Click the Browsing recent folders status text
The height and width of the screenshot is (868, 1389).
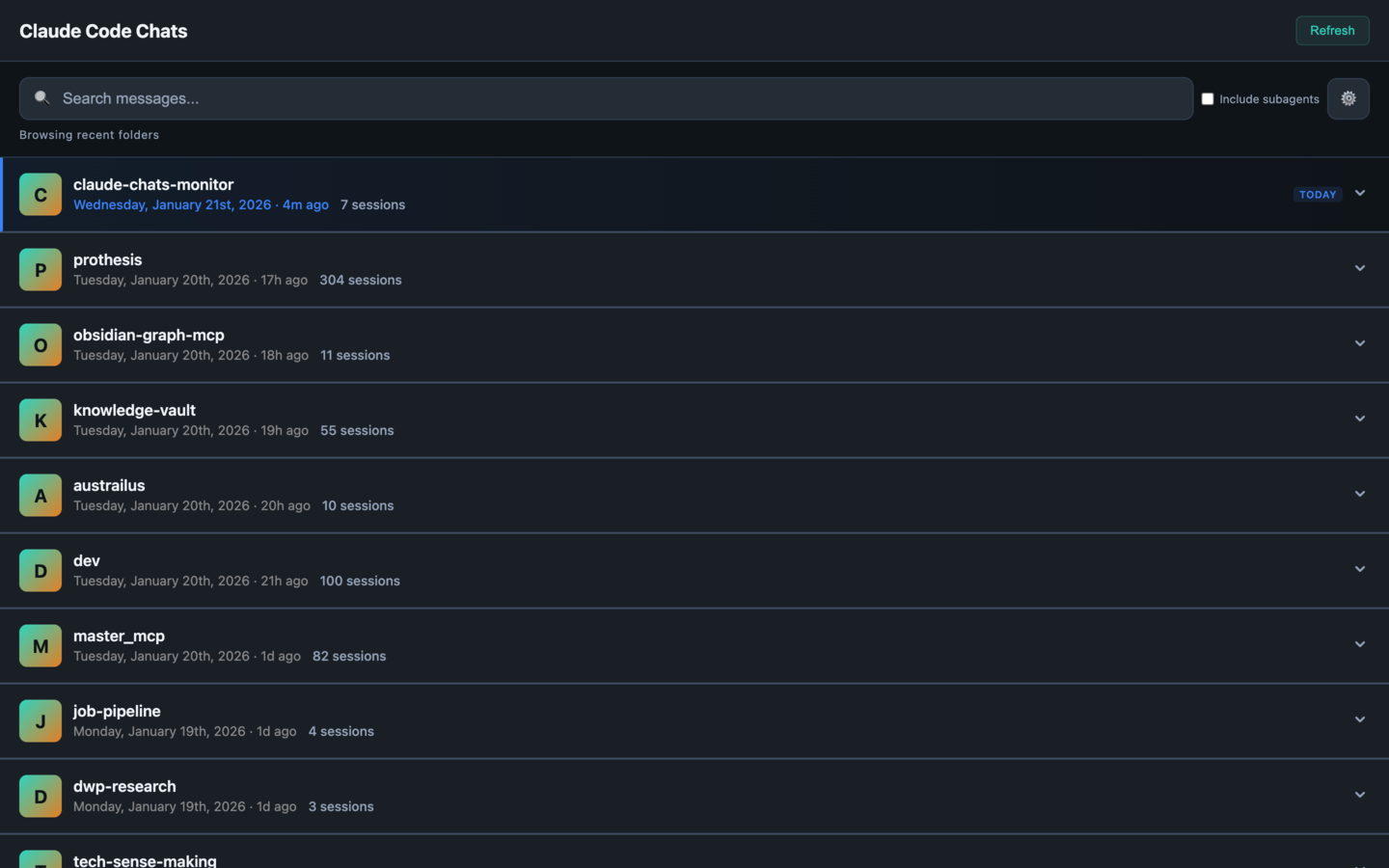(x=89, y=135)
